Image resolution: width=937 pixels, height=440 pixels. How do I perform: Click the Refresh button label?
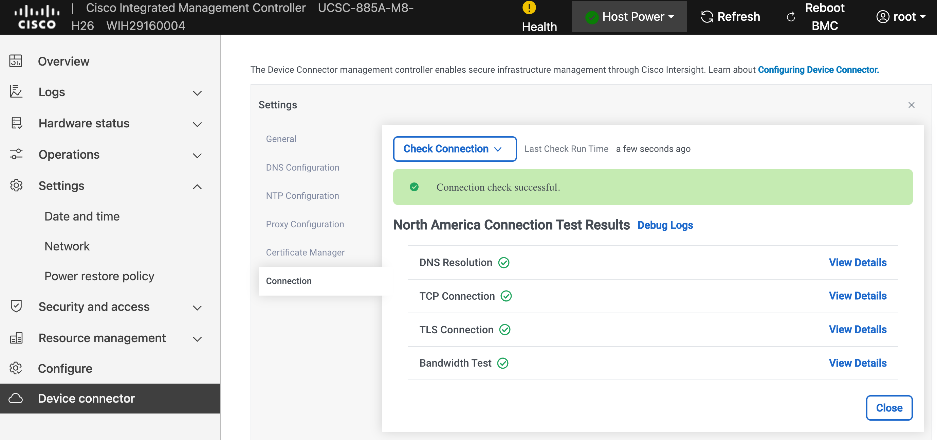739,17
